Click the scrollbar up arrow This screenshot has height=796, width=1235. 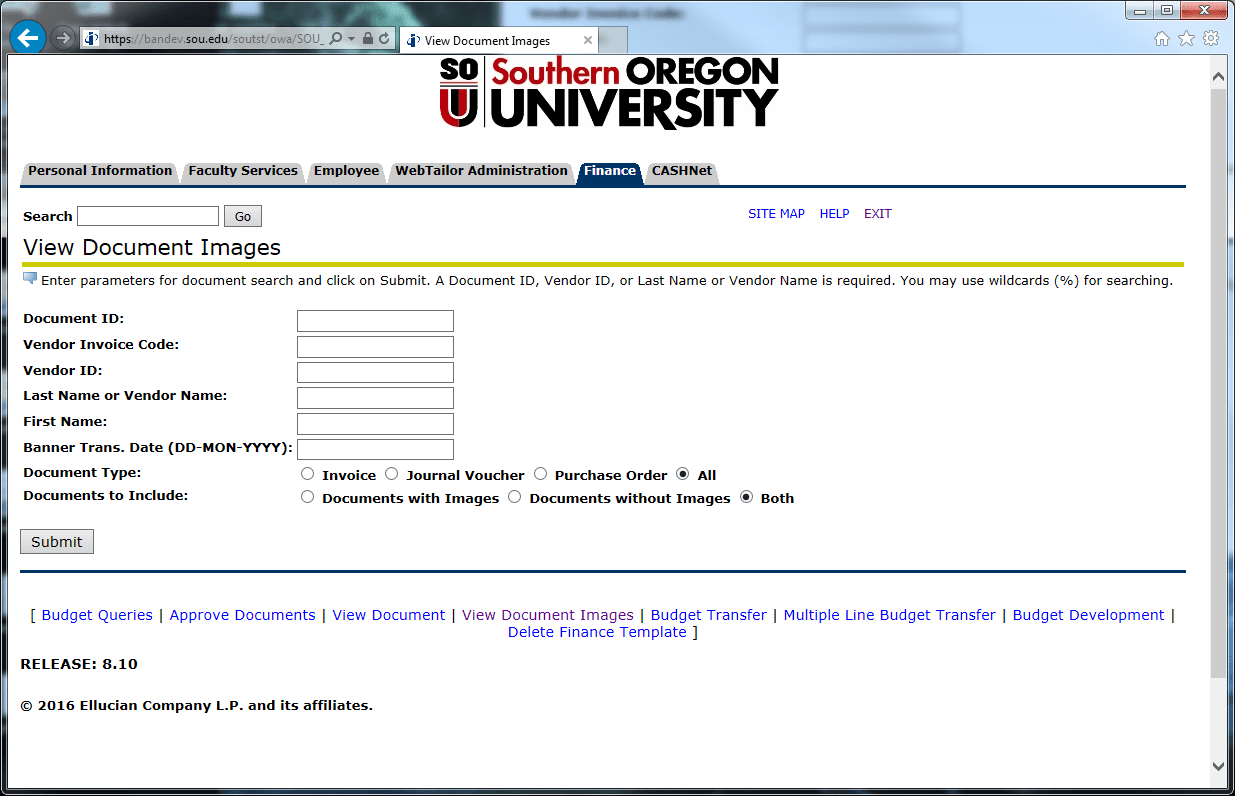[x=1218, y=76]
